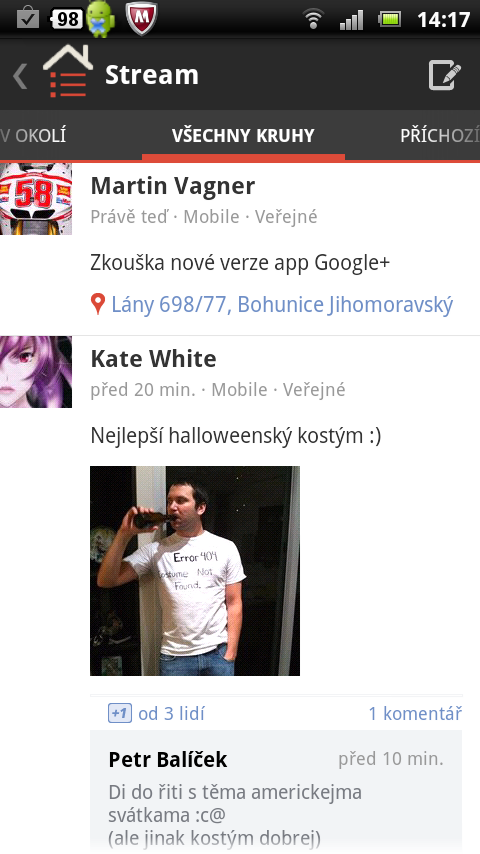
Task: Open the Lány 698/77 Bohunice location link
Action: [282, 304]
